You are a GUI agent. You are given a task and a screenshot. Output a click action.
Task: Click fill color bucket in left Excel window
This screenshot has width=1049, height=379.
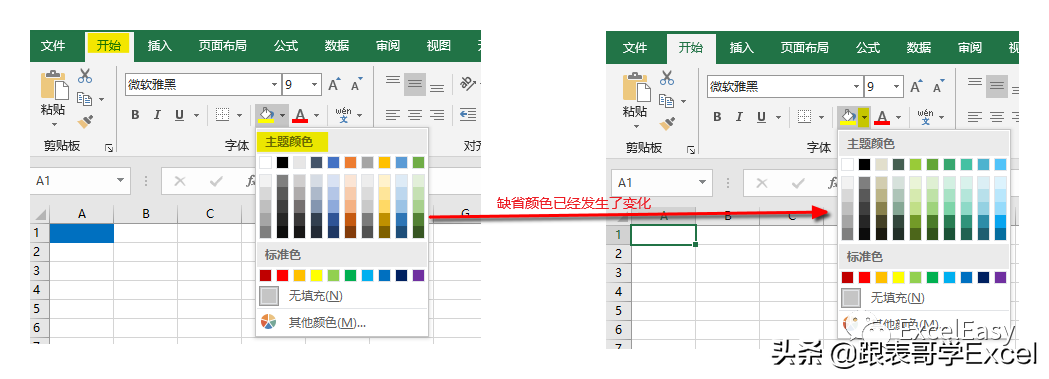pyautogui.click(x=266, y=116)
